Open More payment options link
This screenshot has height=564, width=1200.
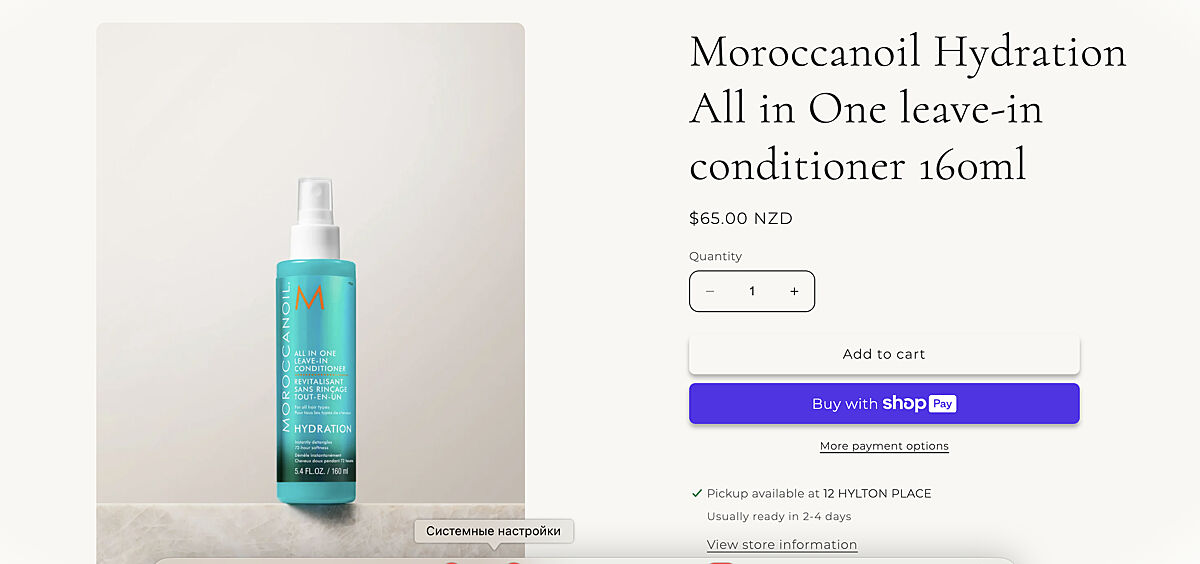[x=884, y=446]
